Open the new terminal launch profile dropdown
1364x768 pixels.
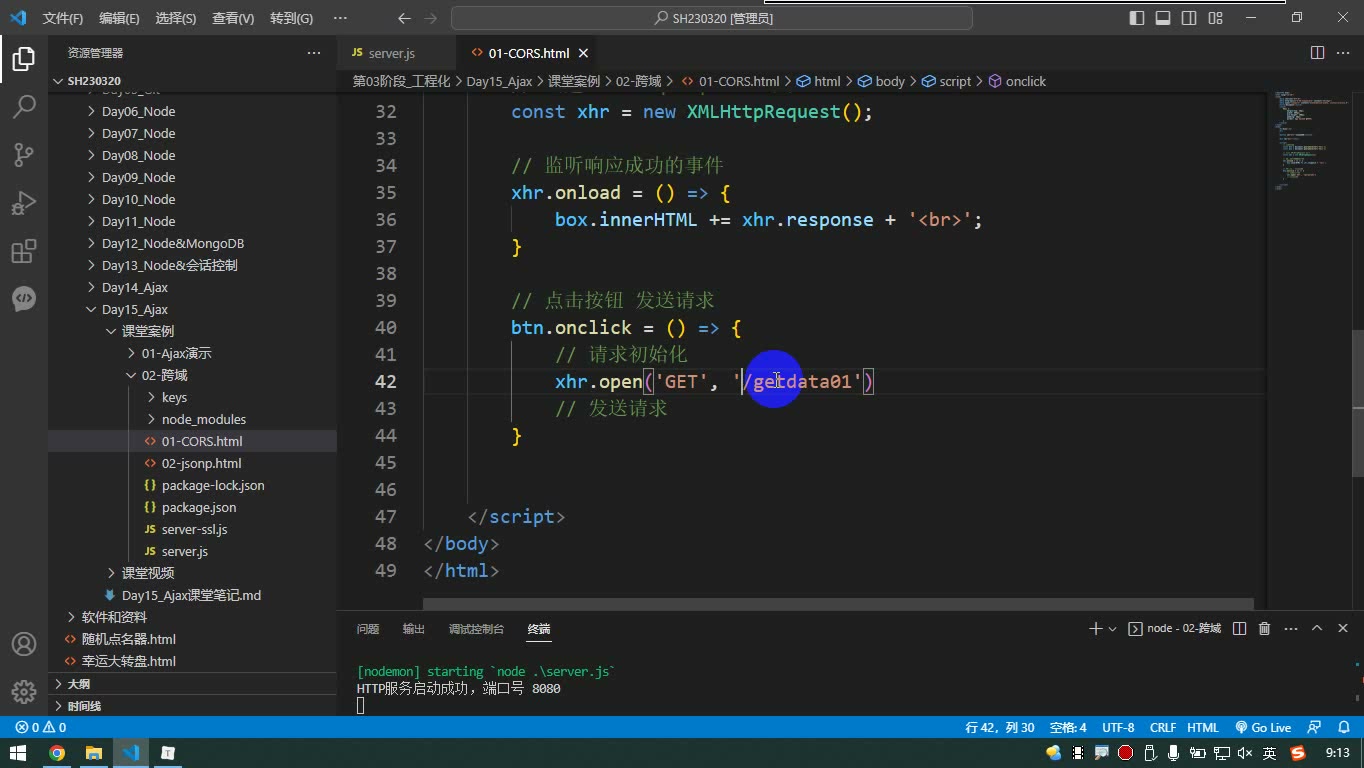(x=1112, y=629)
